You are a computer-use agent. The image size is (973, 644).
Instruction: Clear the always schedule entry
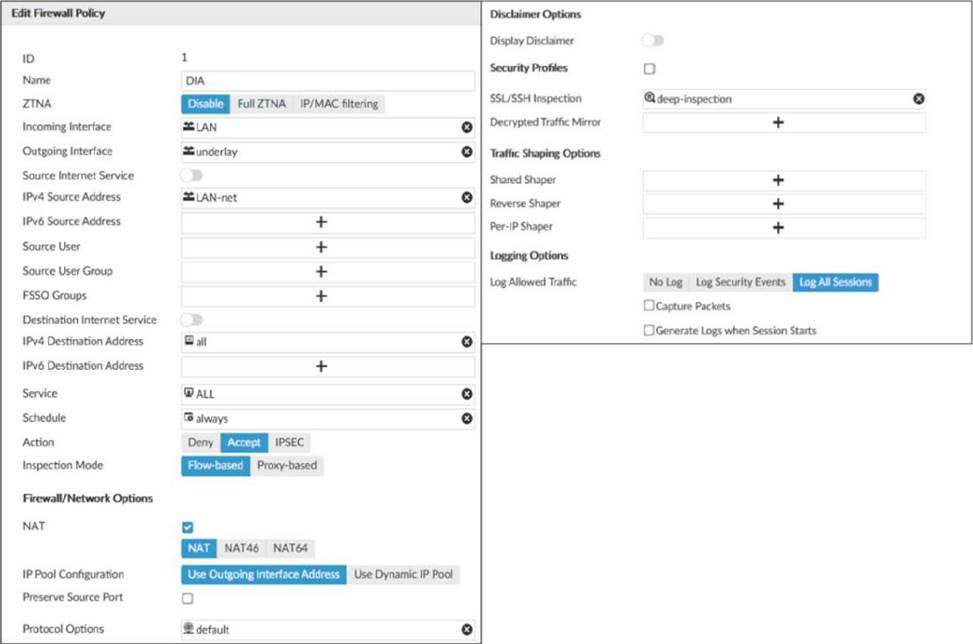coord(466,418)
